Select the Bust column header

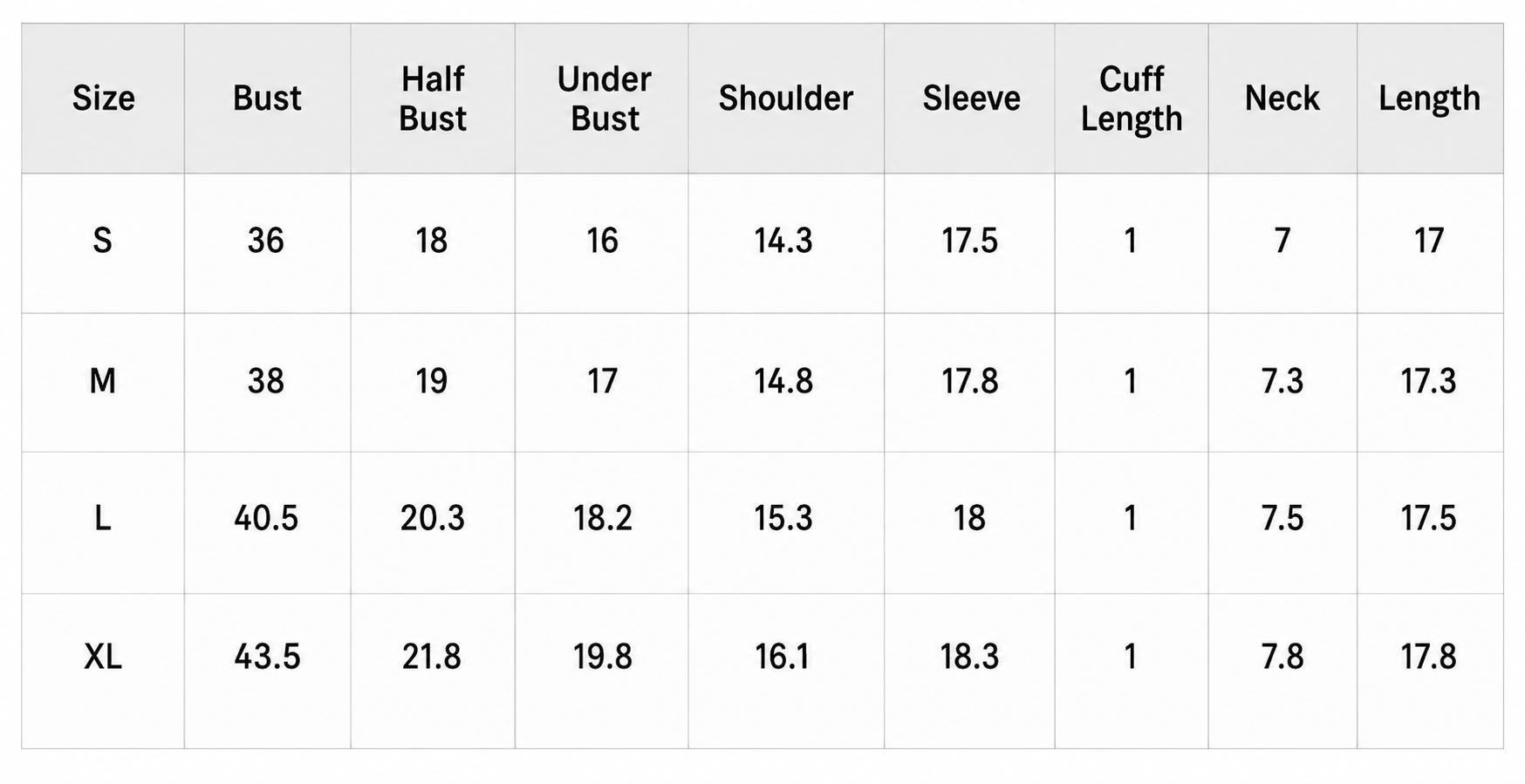(x=267, y=99)
